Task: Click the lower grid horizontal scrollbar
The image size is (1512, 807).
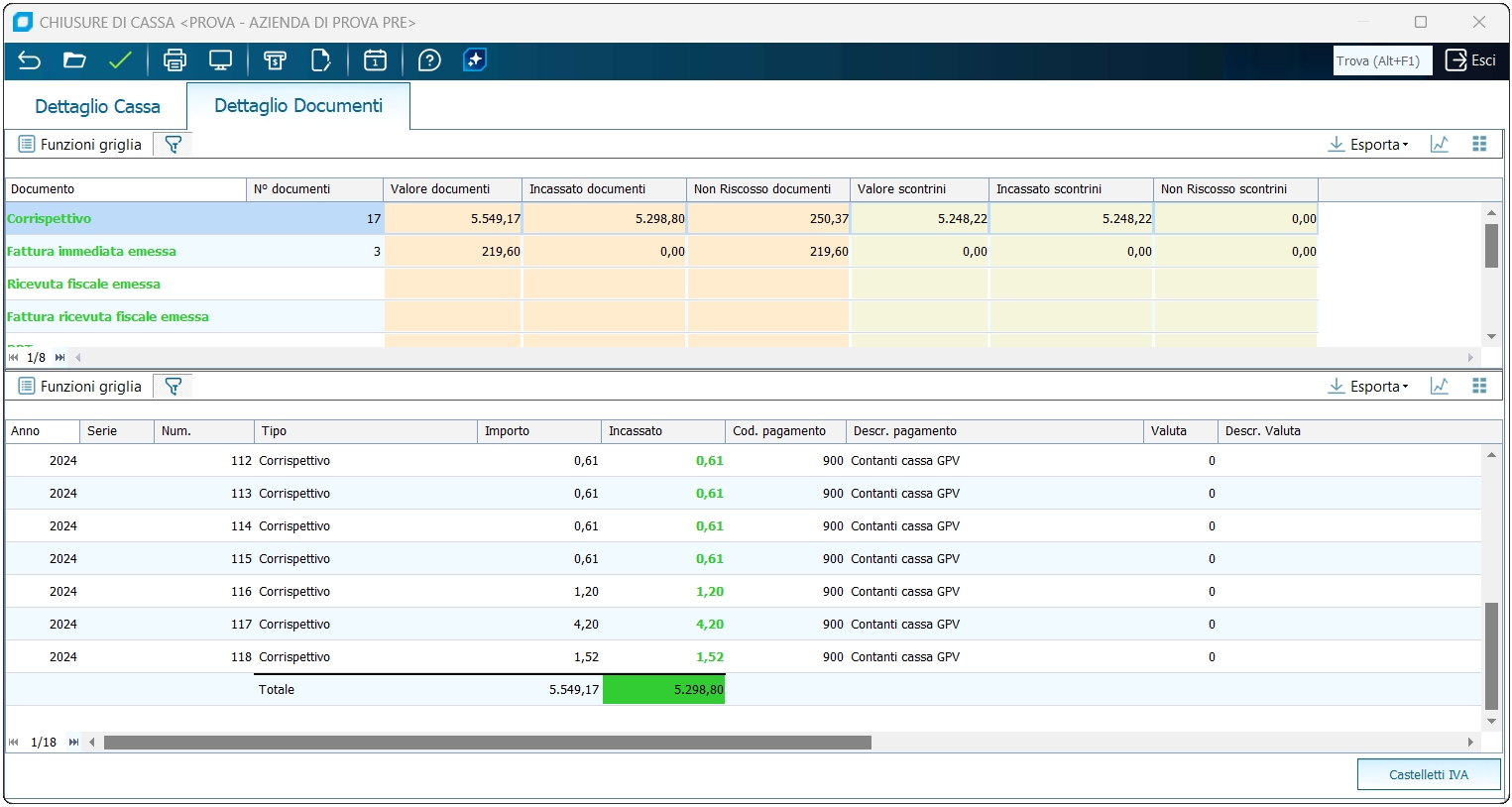Action: point(487,743)
